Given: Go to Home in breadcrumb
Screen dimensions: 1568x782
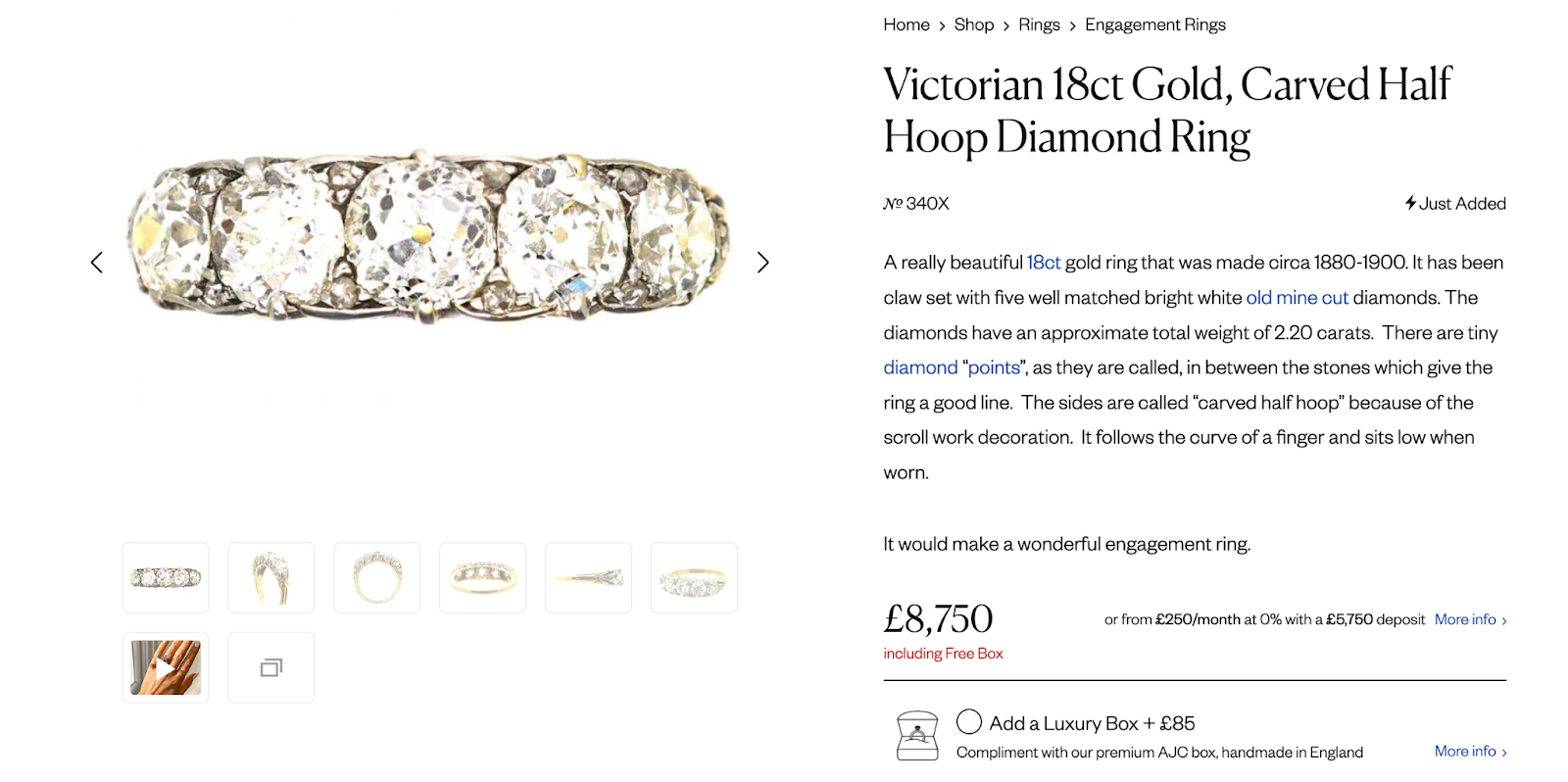Looking at the screenshot, I should (x=906, y=24).
